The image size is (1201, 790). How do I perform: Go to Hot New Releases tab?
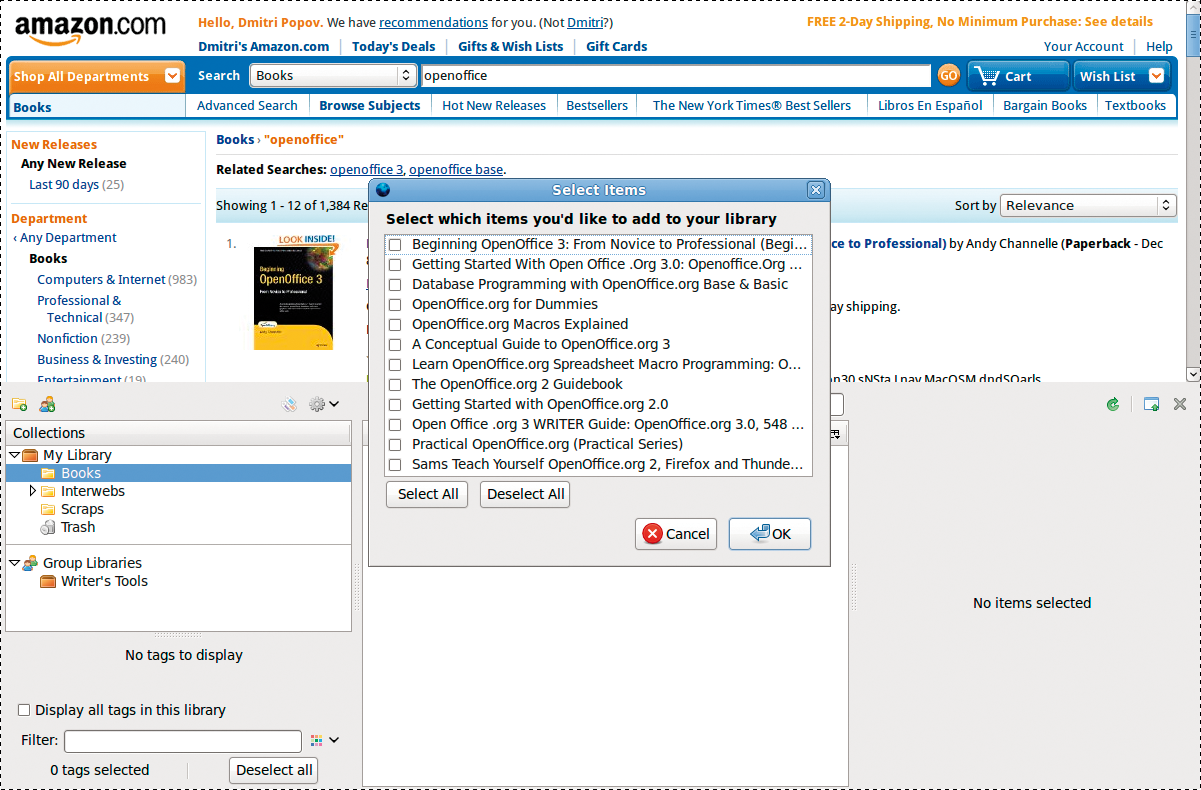coord(494,105)
